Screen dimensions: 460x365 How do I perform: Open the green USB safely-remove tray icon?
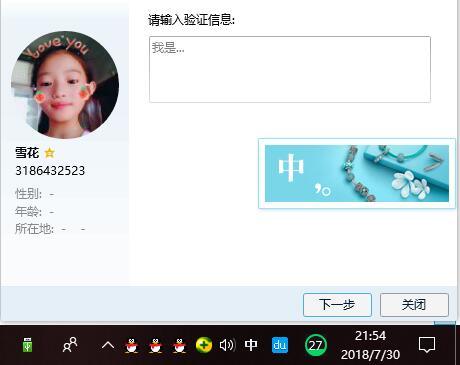(27, 345)
